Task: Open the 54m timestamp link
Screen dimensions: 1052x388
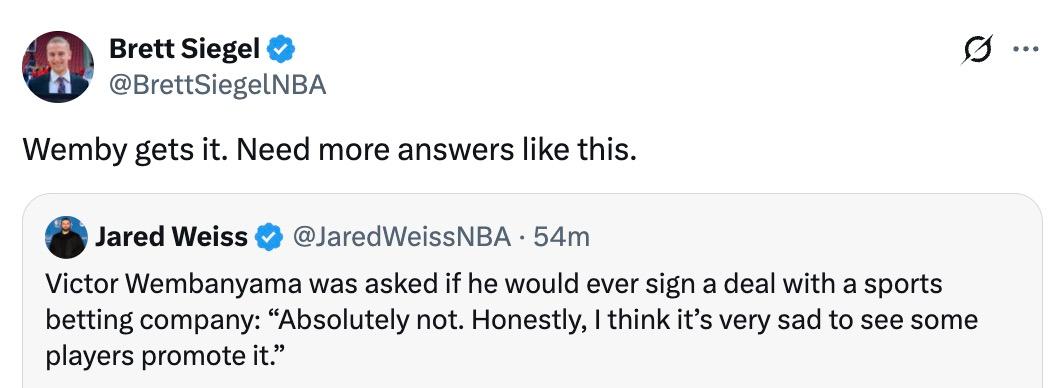Action: pos(562,237)
